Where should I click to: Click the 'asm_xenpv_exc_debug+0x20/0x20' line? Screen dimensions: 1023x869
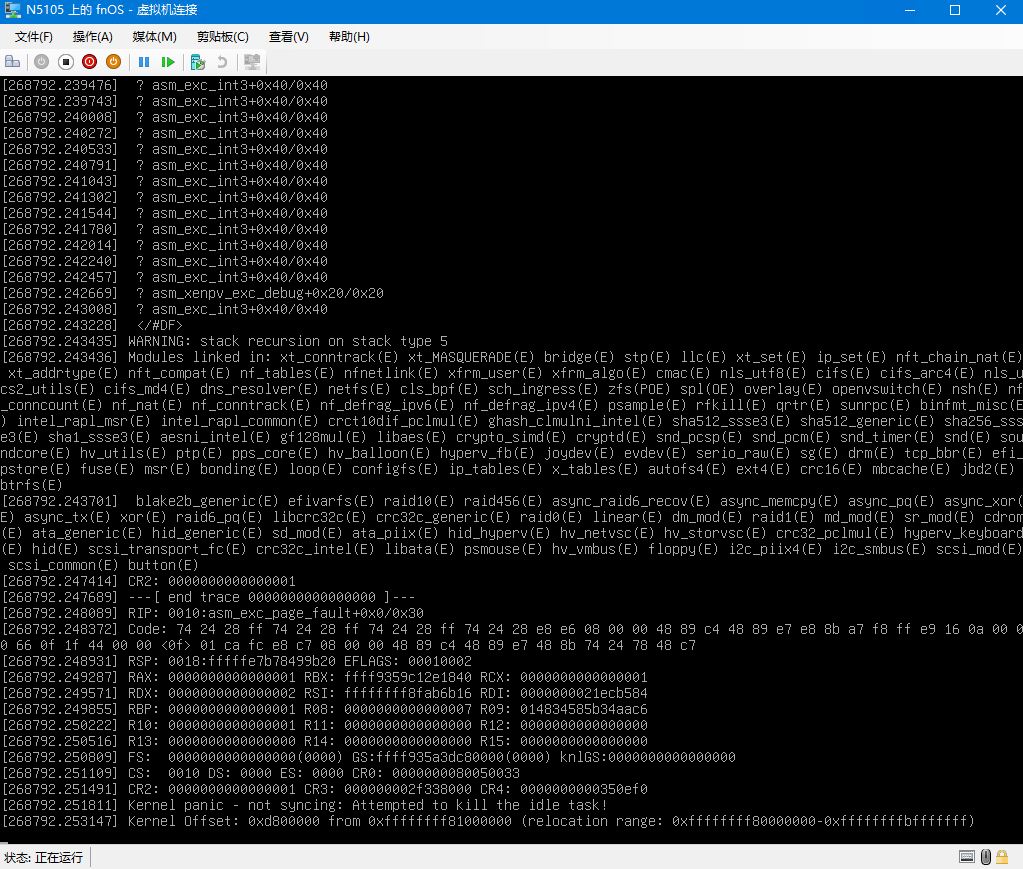[192, 293]
